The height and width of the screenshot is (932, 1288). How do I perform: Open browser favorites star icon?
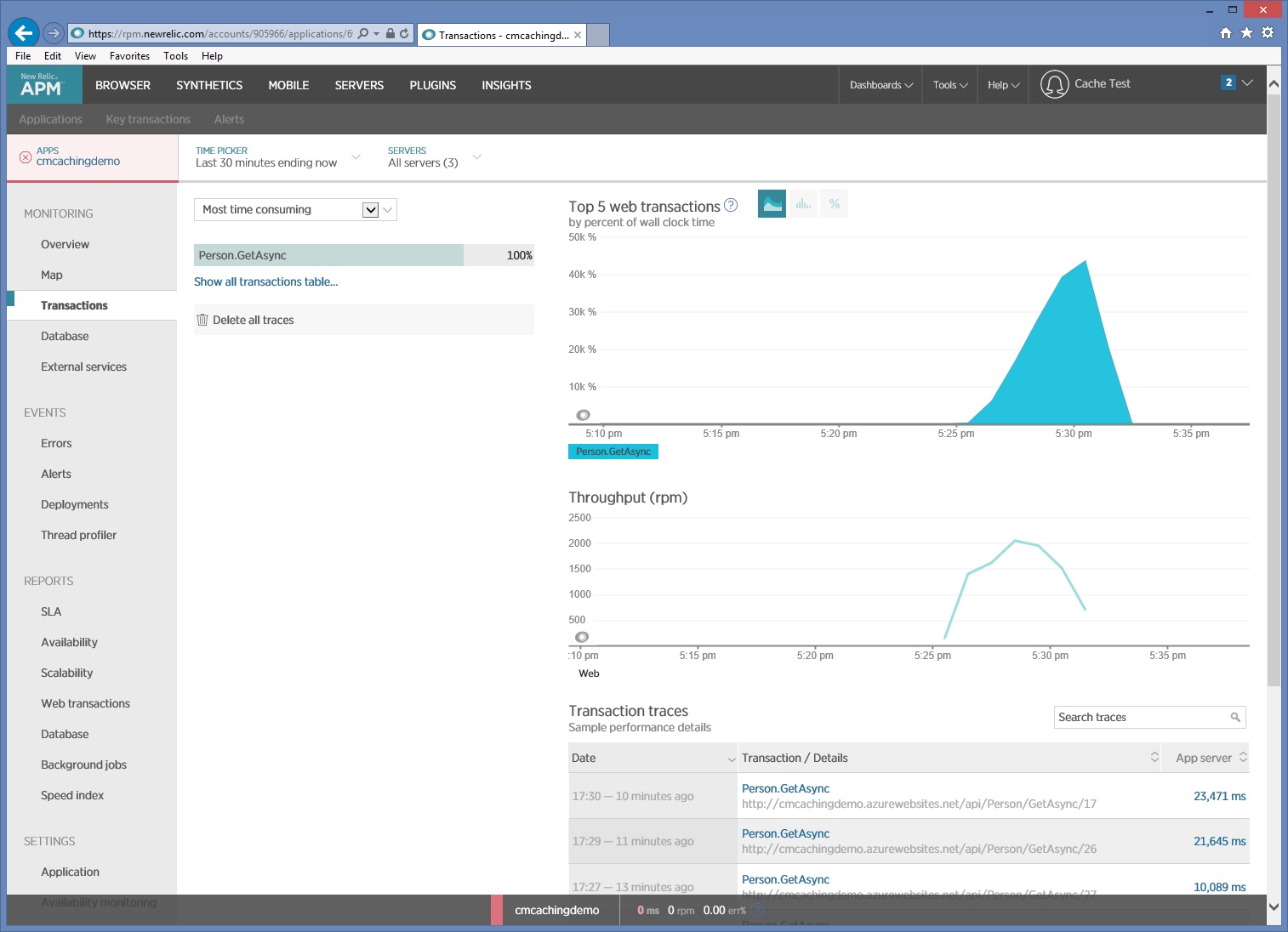click(1246, 33)
